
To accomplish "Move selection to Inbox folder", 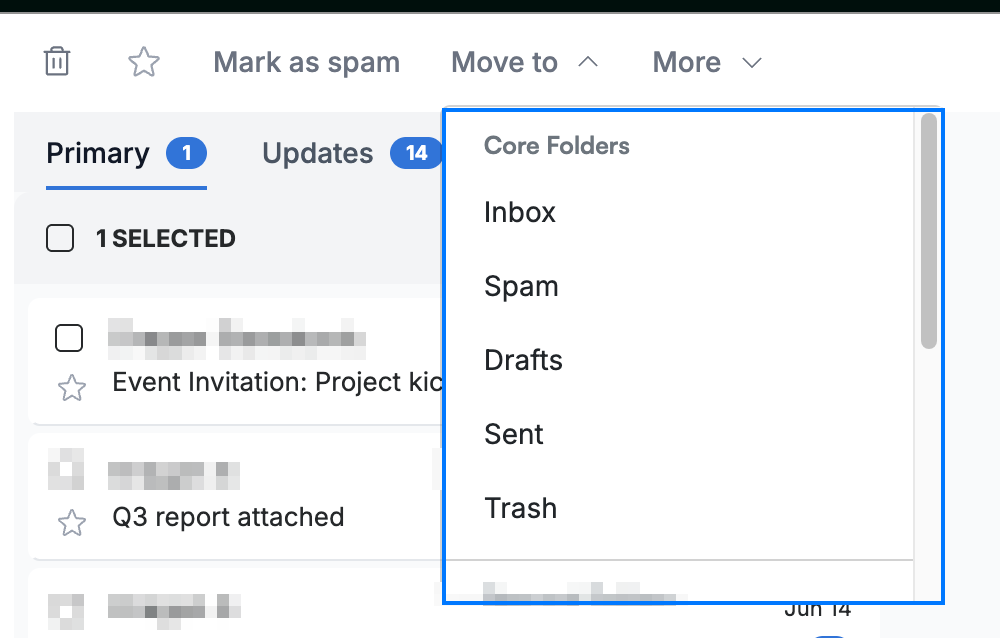I will click(x=679, y=212).
